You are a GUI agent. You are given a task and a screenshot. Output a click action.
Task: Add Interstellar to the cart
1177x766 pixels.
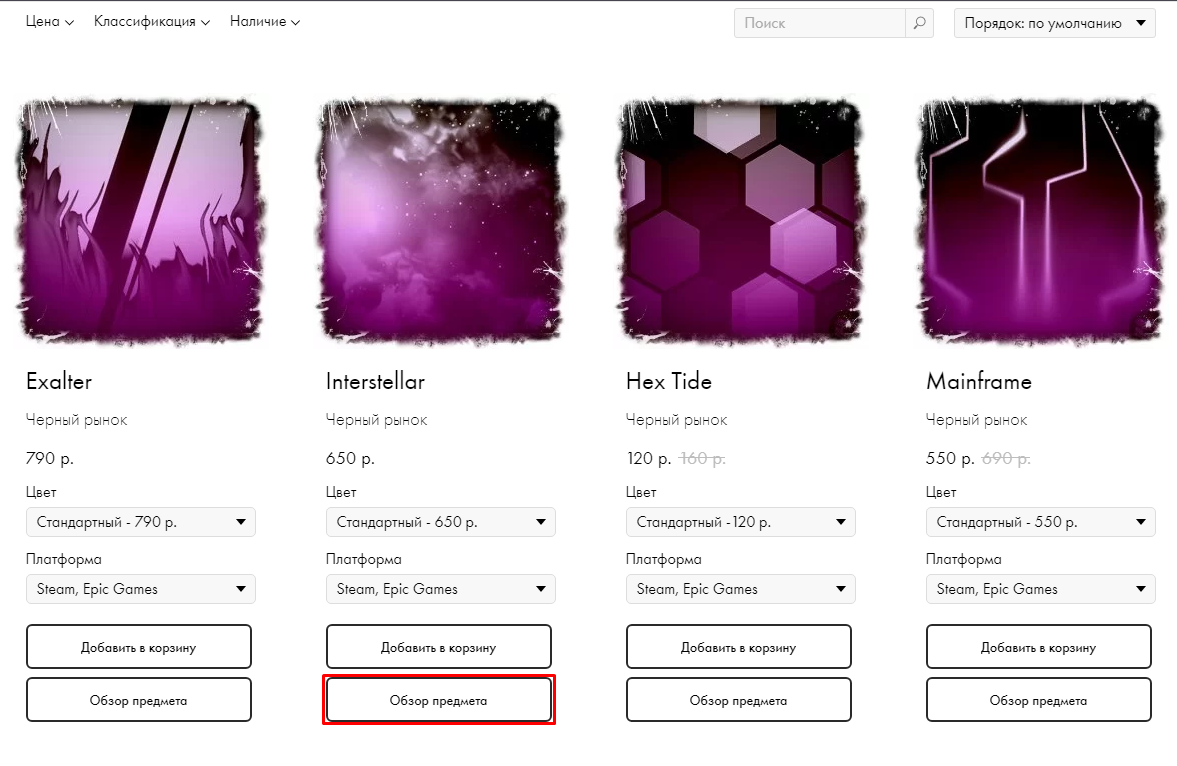438,647
